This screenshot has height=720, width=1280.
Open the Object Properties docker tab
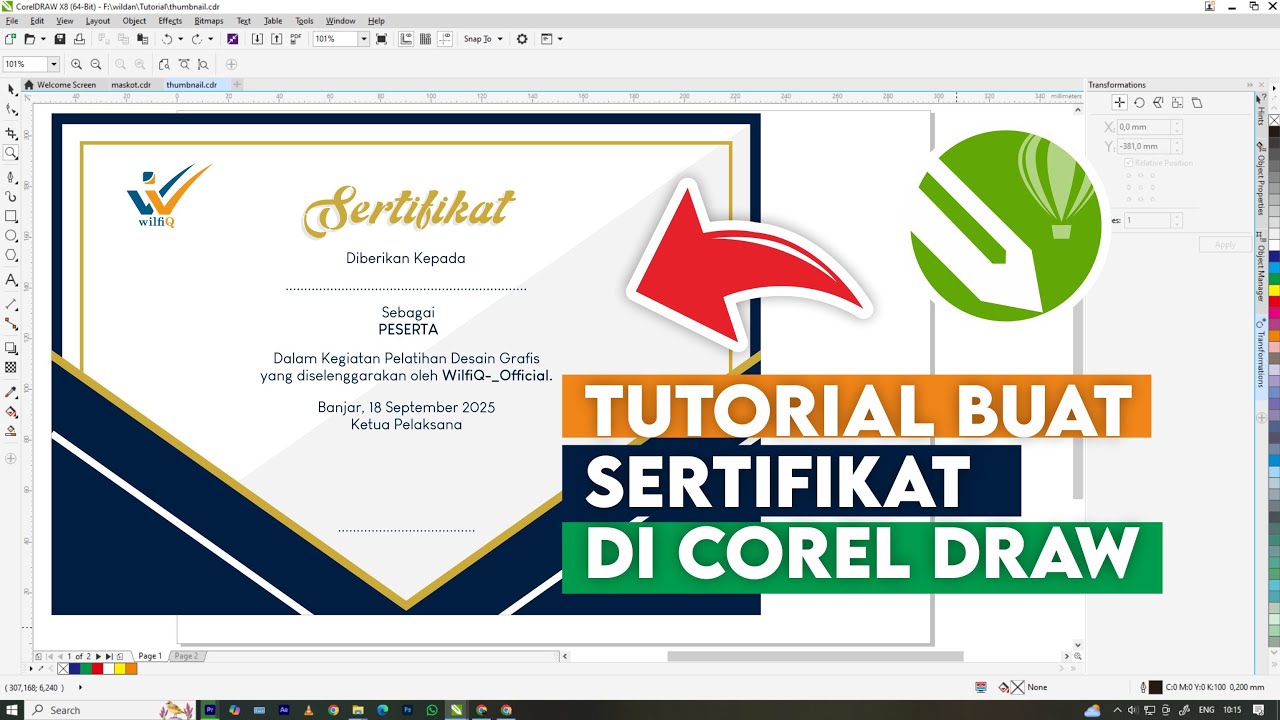1261,180
